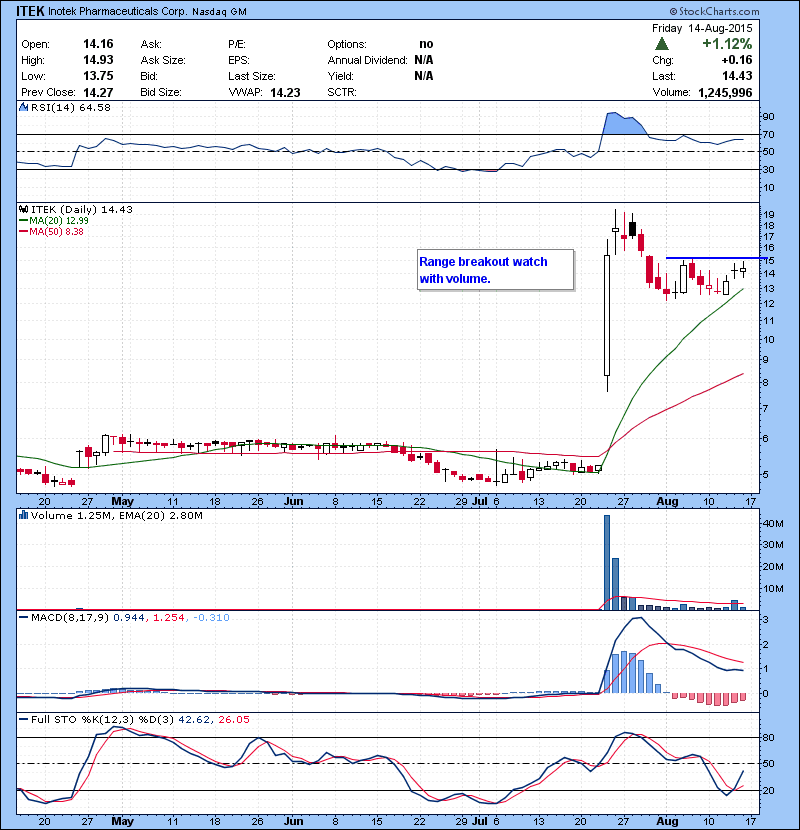Click the Last price 14.43 in header
The width and height of the screenshot is (800, 830).
point(737,76)
